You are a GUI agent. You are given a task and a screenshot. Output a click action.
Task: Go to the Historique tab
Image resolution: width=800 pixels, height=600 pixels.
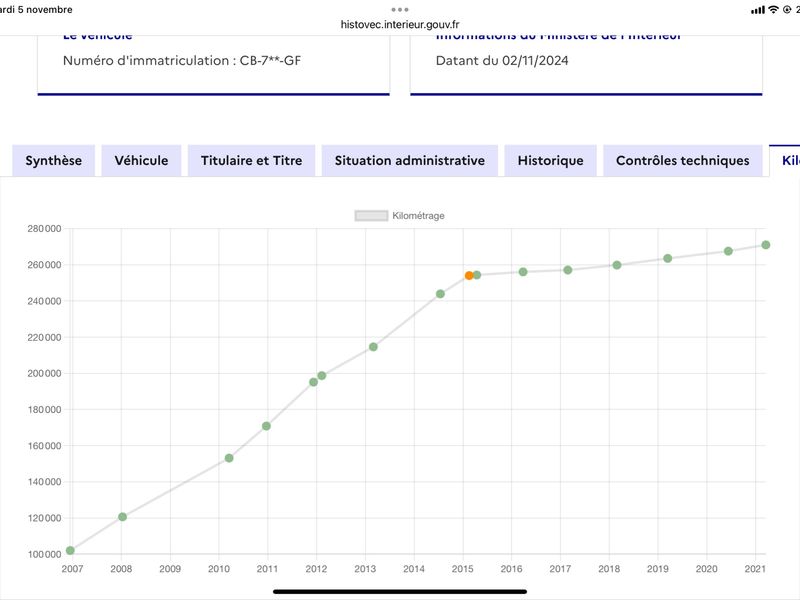(551, 161)
